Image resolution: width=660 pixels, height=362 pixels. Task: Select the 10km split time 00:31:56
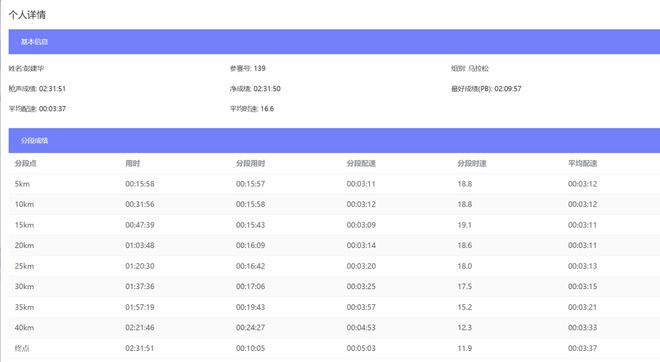140,204
